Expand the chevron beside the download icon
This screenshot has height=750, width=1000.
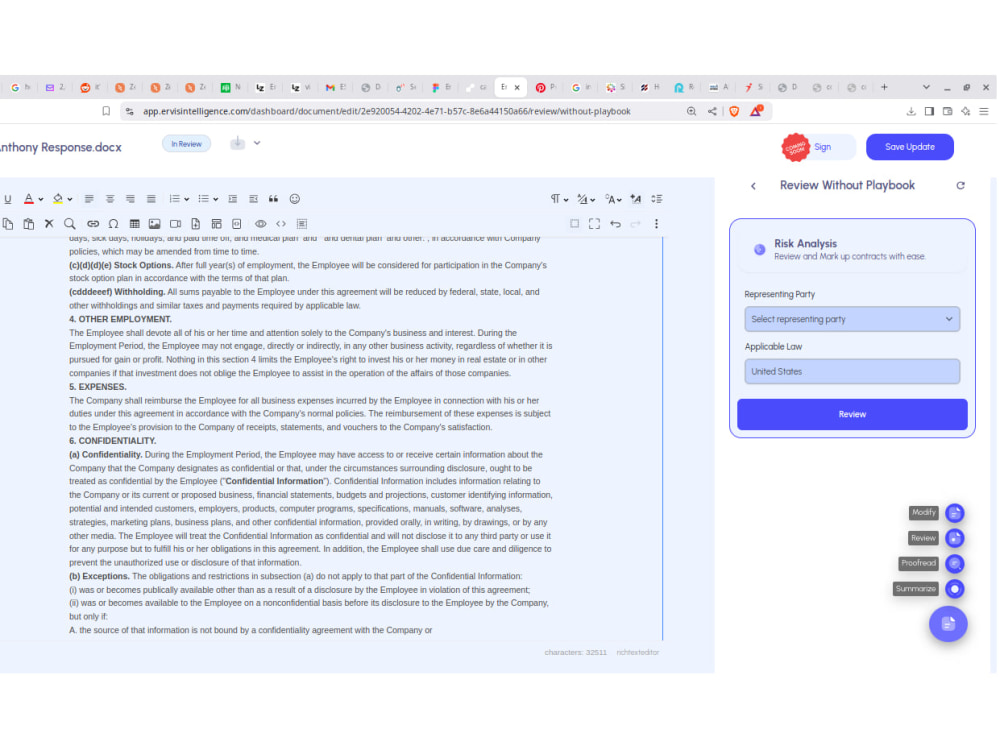[257, 143]
